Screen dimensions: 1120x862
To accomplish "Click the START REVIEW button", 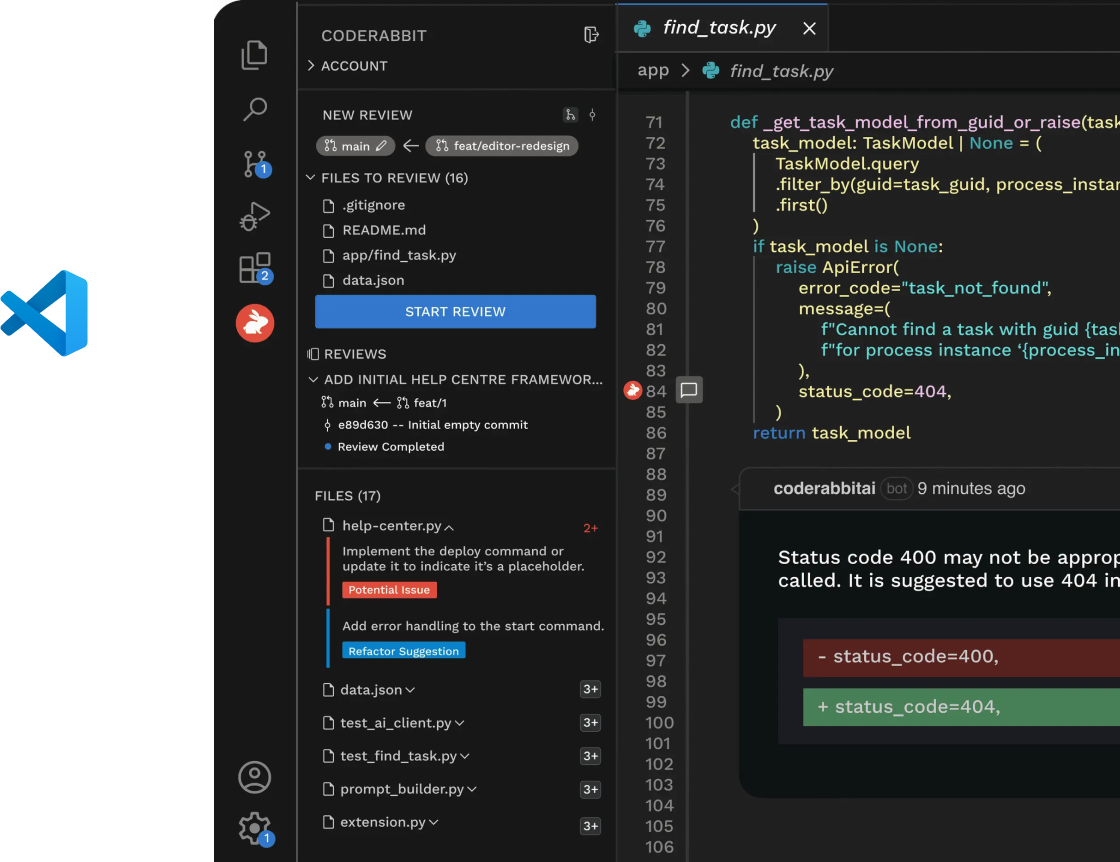I will pyautogui.click(x=455, y=311).
